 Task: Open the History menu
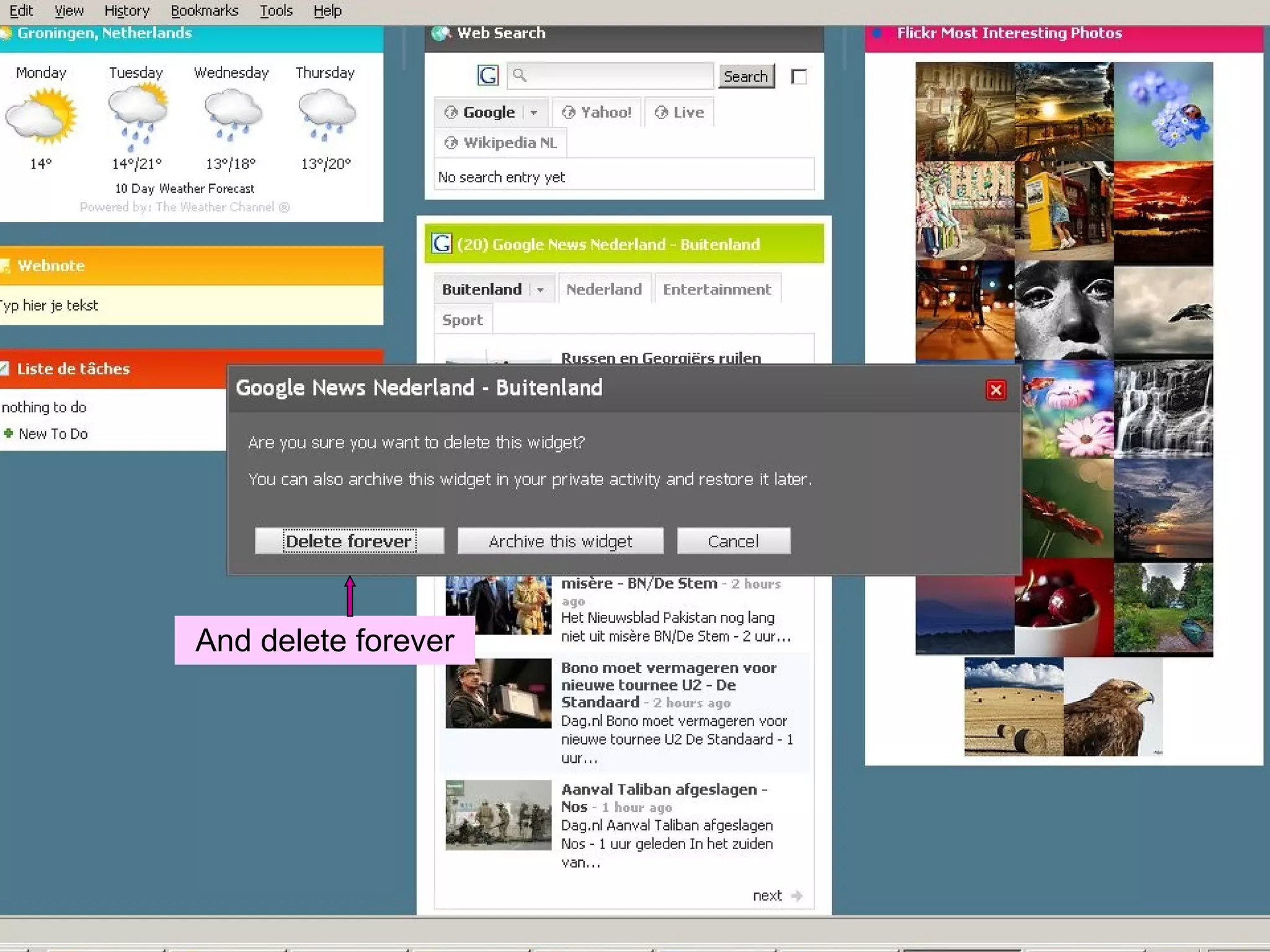pos(127,11)
